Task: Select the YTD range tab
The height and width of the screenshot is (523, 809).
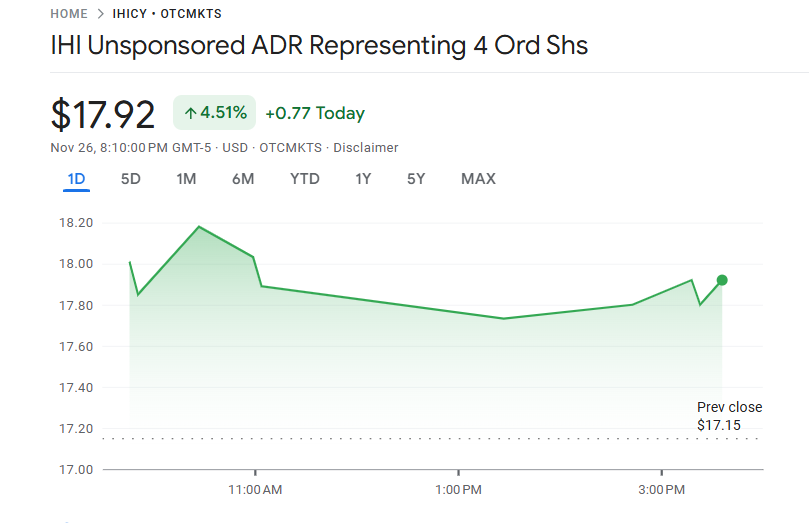Action: point(305,179)
